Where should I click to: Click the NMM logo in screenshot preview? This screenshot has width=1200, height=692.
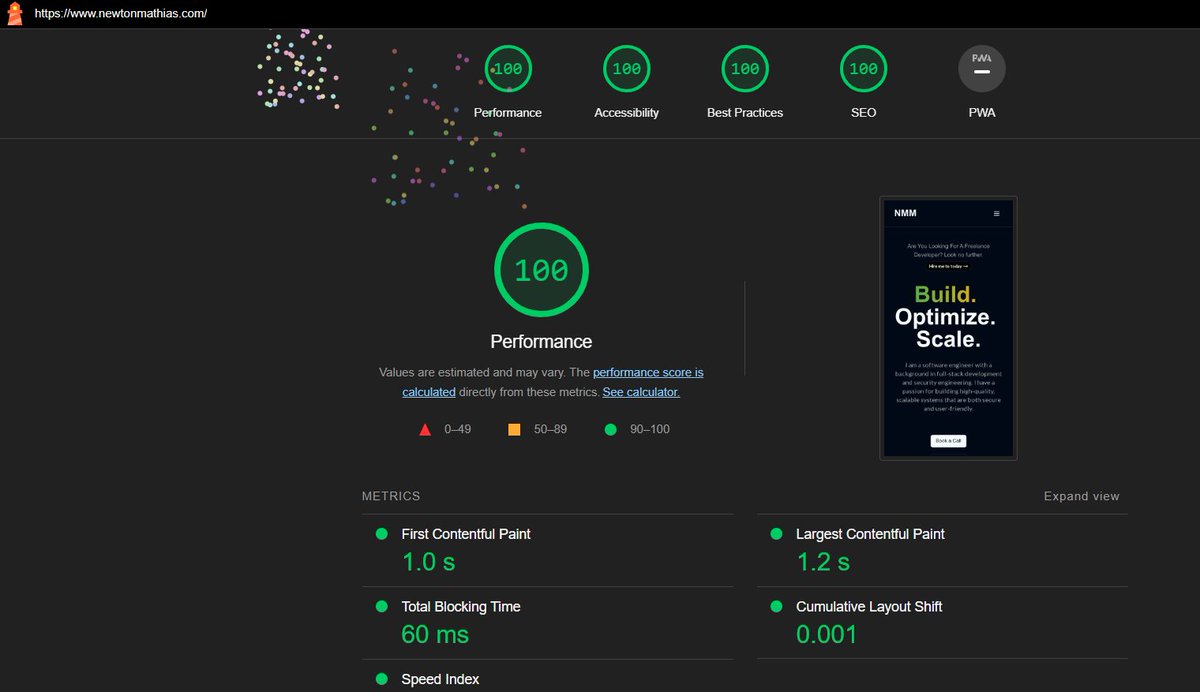pos(905,213)
